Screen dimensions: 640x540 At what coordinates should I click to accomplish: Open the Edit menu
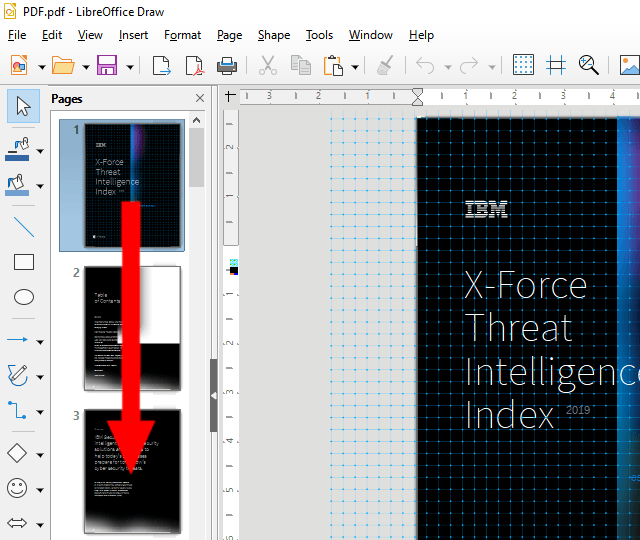point(52,35)
